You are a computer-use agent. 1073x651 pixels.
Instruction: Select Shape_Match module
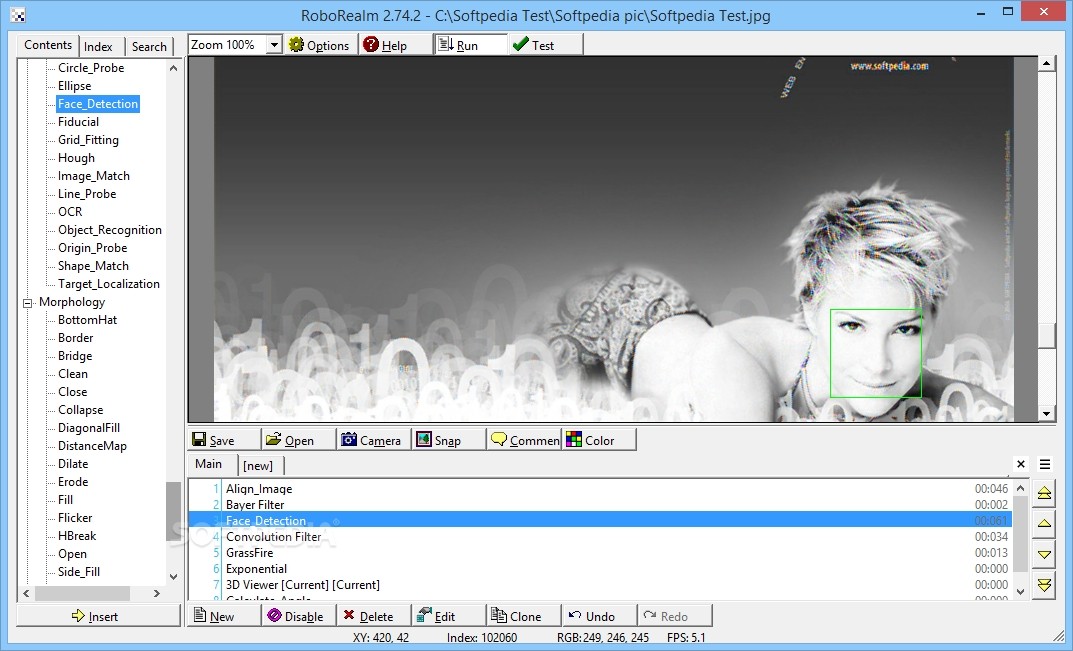(93, 266)
